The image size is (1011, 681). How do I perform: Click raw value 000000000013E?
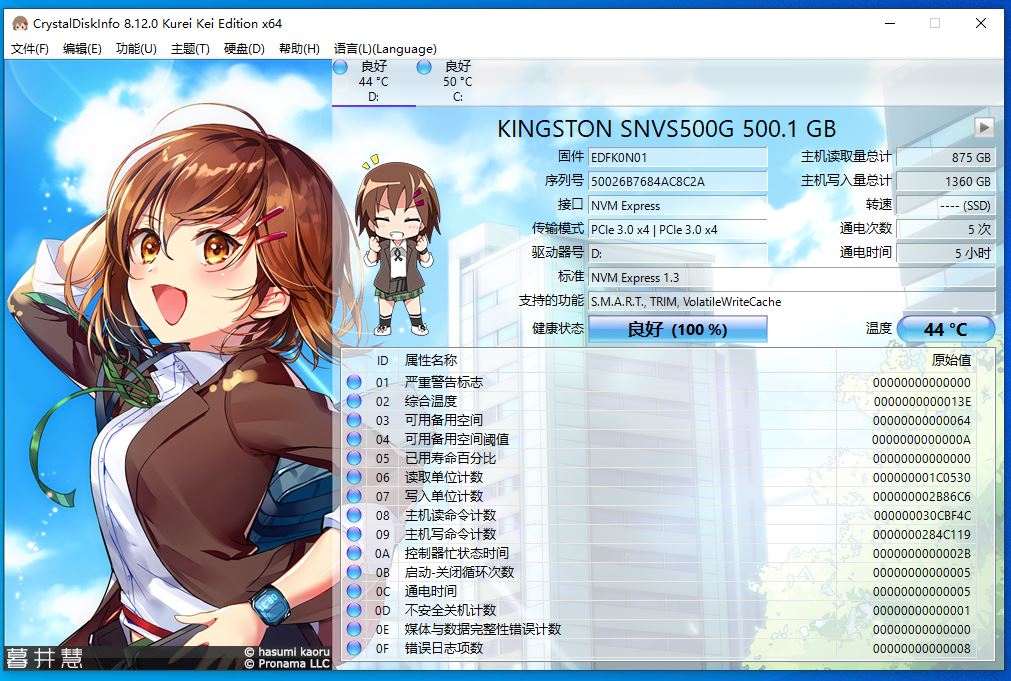click(922, 401)
